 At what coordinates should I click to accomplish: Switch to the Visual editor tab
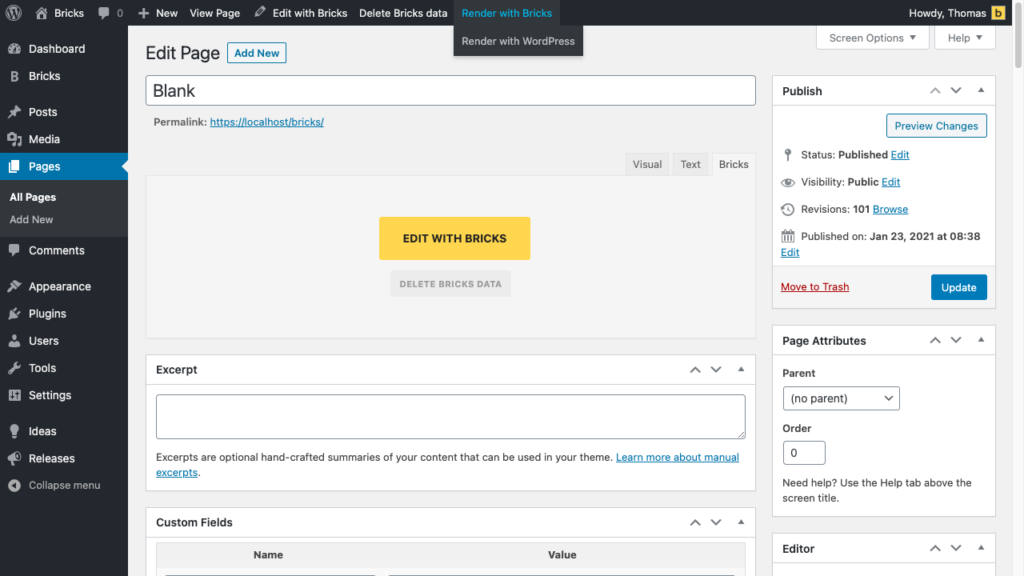(x=647, y=164)
